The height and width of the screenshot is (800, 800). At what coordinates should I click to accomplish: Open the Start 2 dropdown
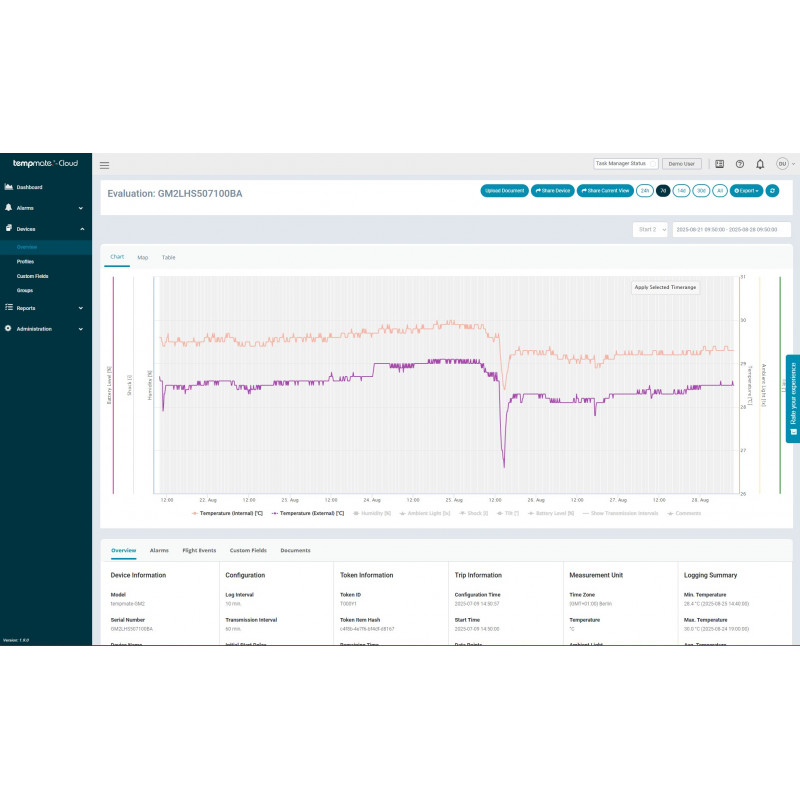coord(650,229)
